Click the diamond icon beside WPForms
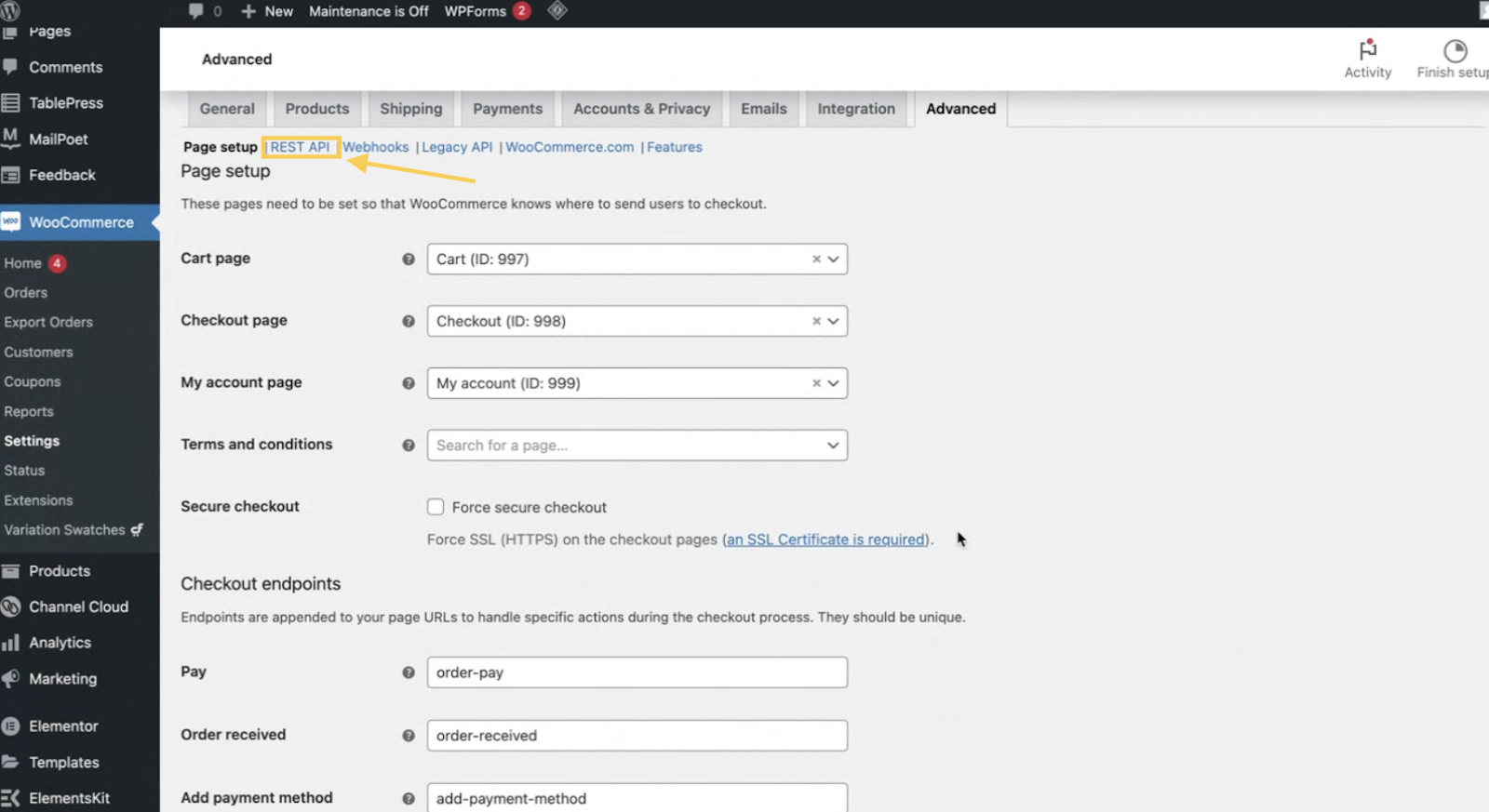The image size is (1489, 812). tap(557, 11)
